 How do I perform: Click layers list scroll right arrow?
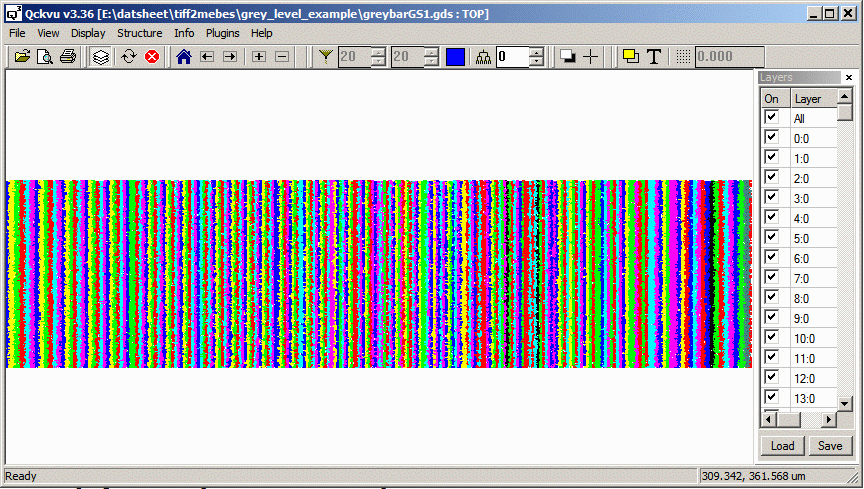(829, 420)
